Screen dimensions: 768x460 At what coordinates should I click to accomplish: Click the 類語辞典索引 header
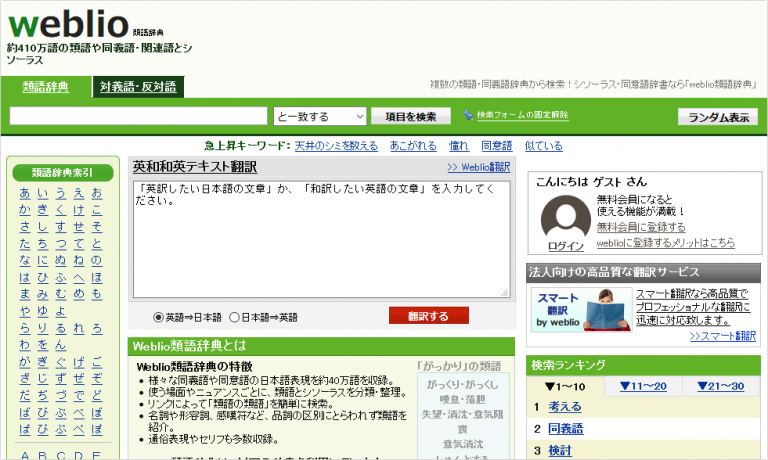(62, 172)
